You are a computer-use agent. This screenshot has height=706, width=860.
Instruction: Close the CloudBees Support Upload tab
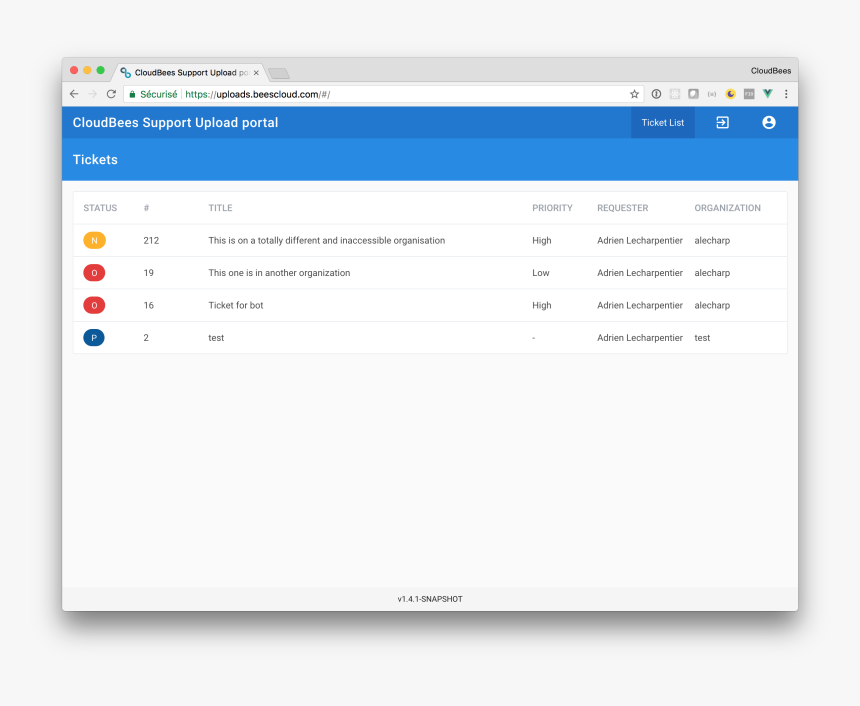[256, 72]
